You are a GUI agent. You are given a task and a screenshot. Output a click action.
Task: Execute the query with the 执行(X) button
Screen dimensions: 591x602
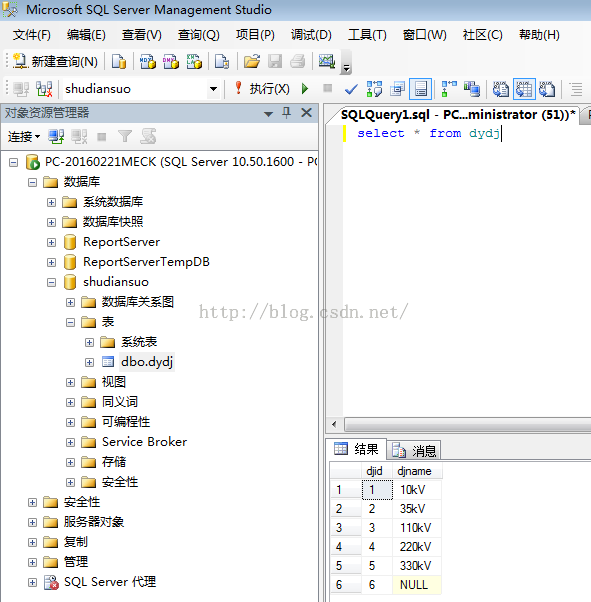[262, 89]
